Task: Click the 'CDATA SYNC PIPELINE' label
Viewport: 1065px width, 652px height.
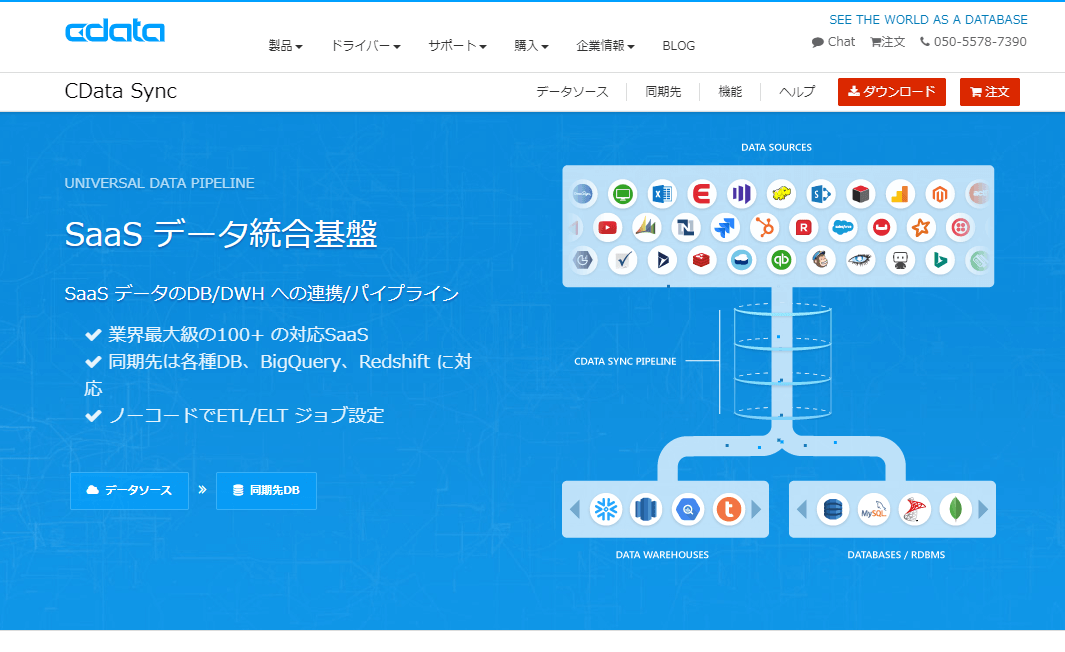Action: (x=625, y=361)
